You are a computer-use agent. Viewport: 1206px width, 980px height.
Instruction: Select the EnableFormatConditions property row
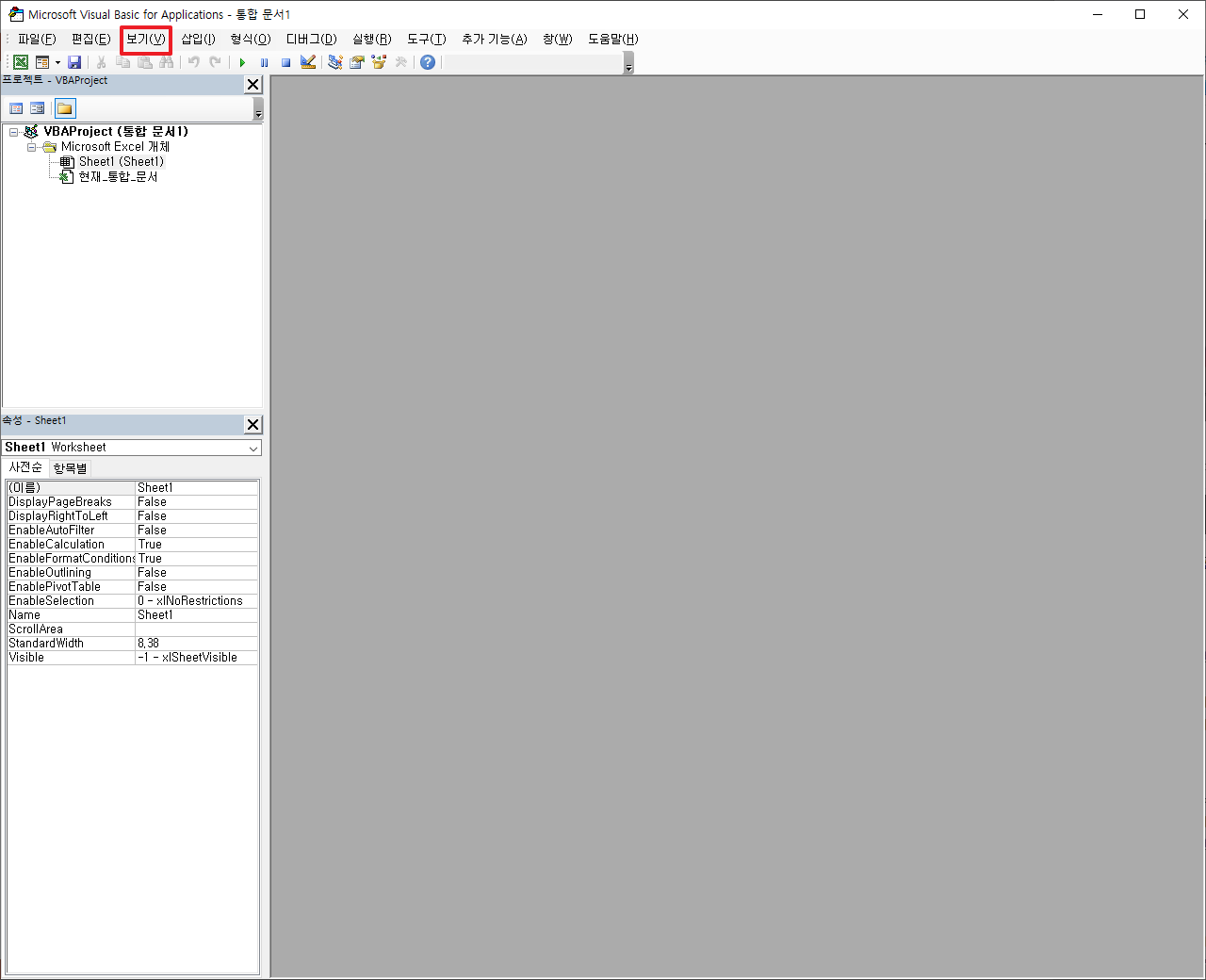(x=132, y=559)
